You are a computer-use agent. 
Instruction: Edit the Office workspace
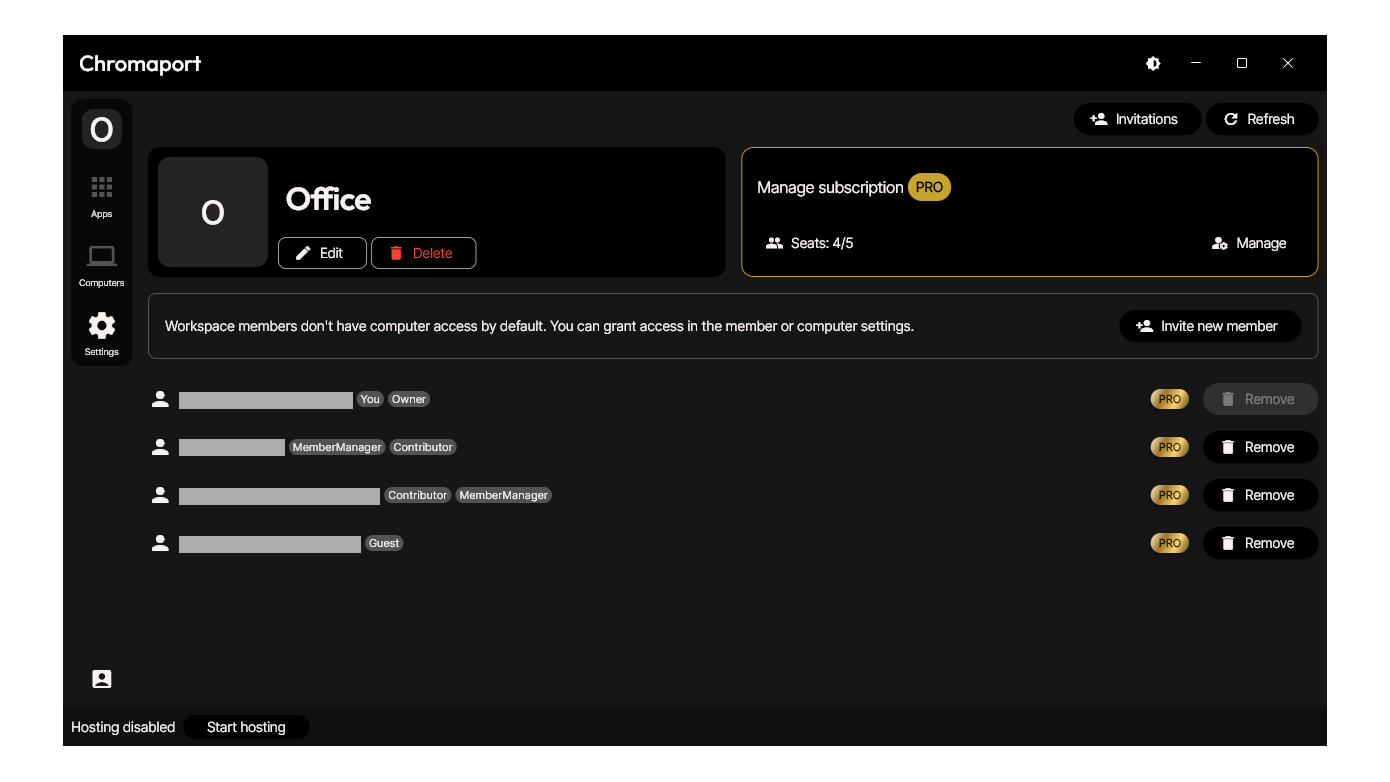click(321, 253)
